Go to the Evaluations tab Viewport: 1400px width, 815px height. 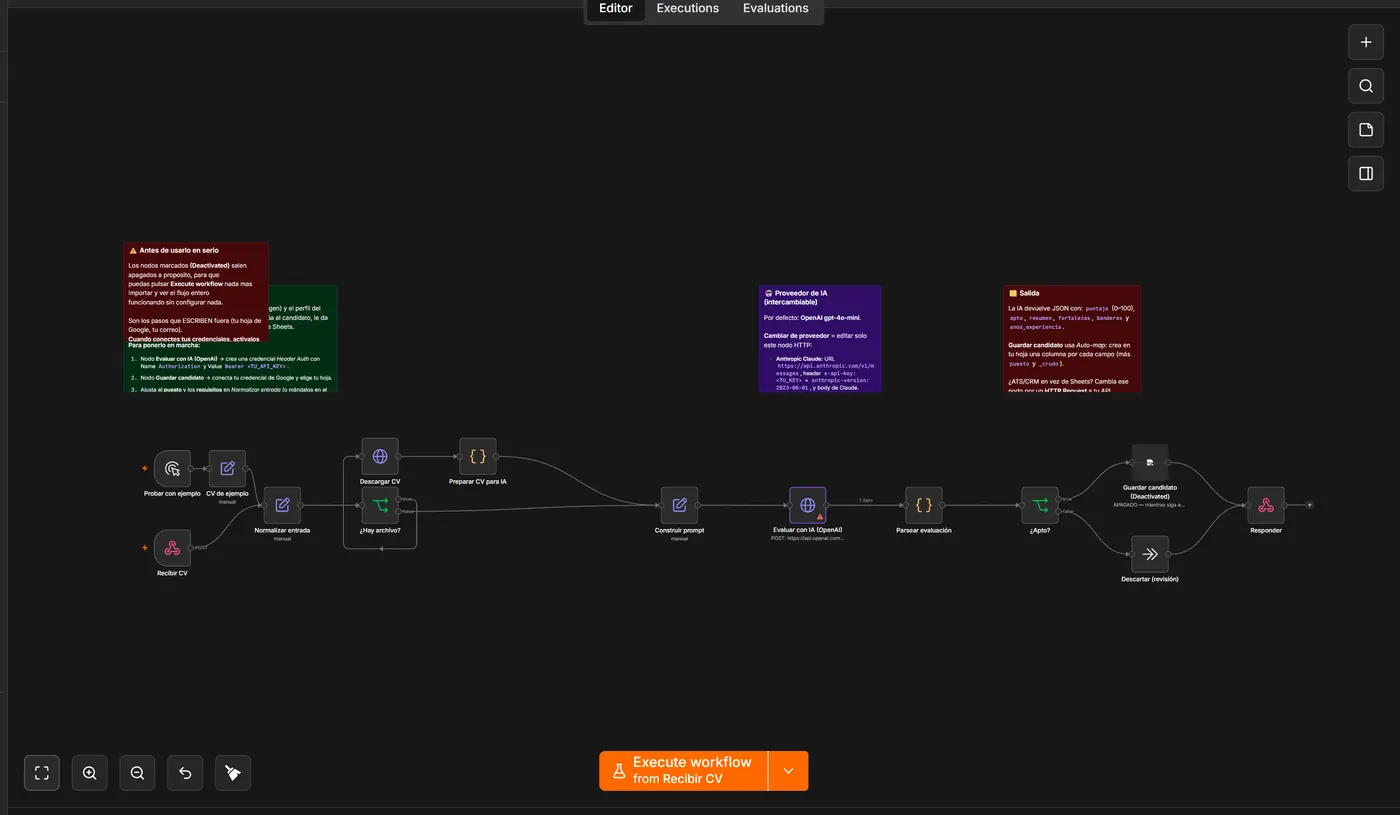775,9
